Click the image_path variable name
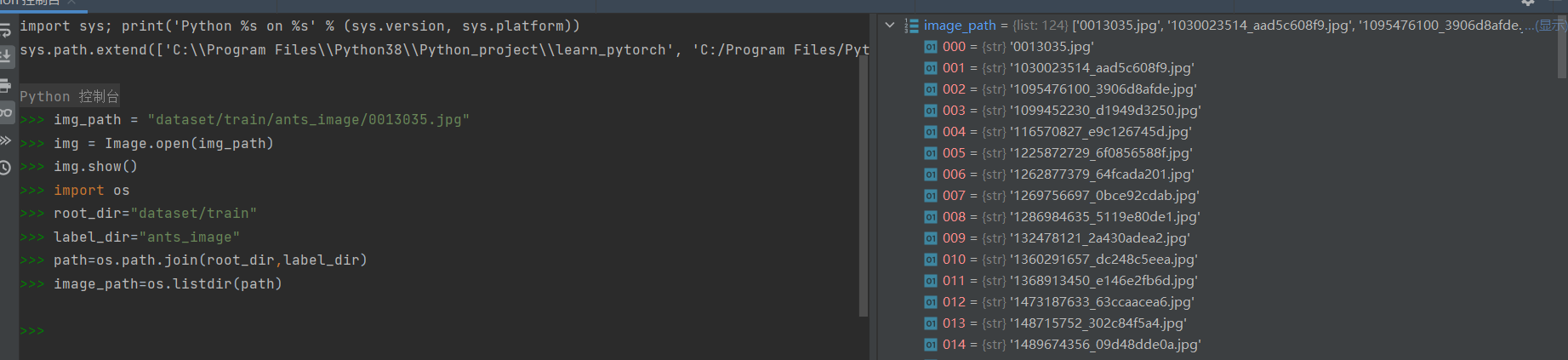This screenshot has height=360, width=1568. [x=960, y=26]
